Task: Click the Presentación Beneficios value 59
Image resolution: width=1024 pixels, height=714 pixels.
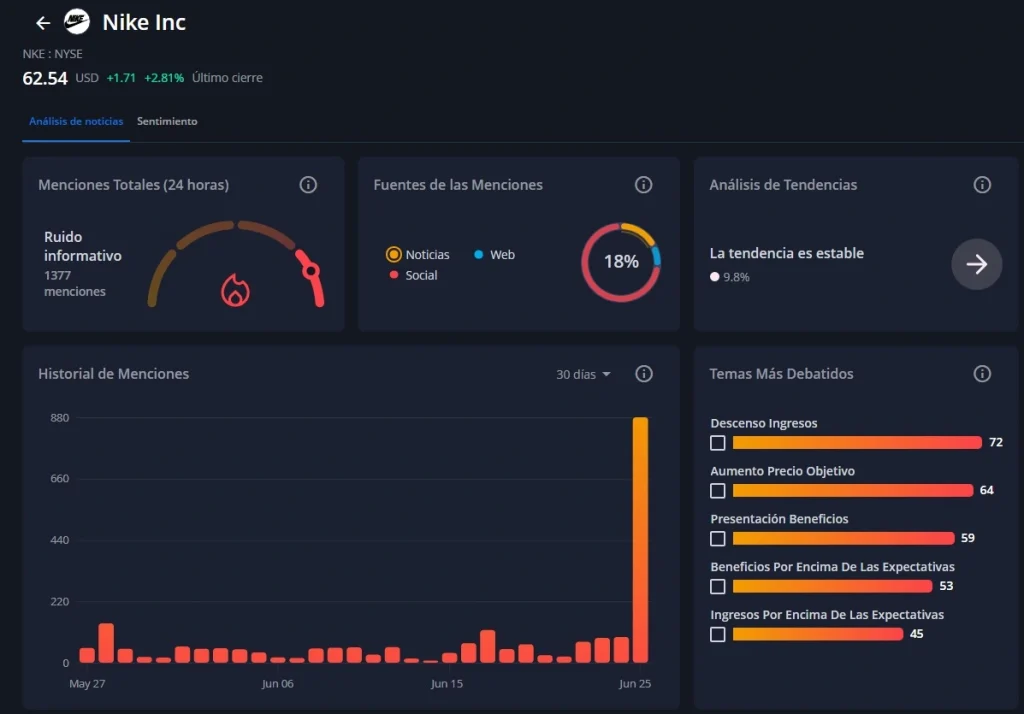Action: point(968,538)
